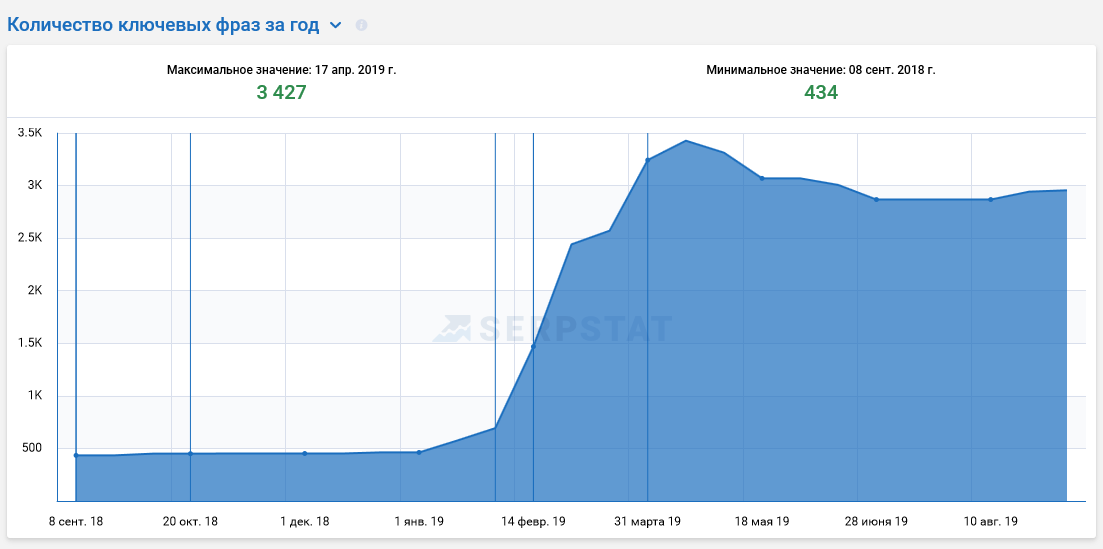Screen dimensions: 1103x549
Task: Click the x-axis label '18 мая 19'
Action: tap(762, 522)
